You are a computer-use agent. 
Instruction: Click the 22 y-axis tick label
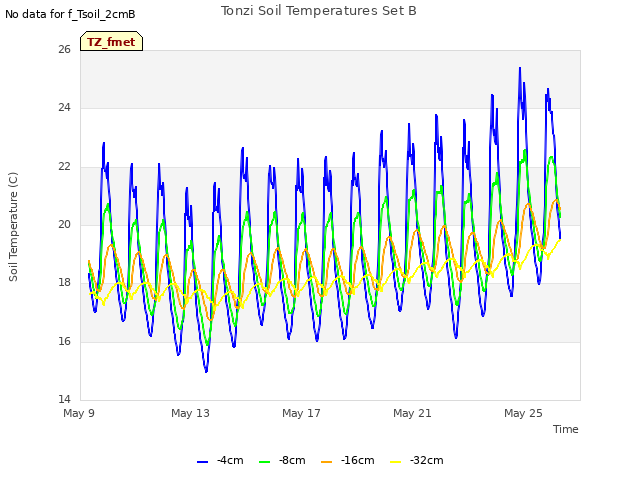pos(64,166)
